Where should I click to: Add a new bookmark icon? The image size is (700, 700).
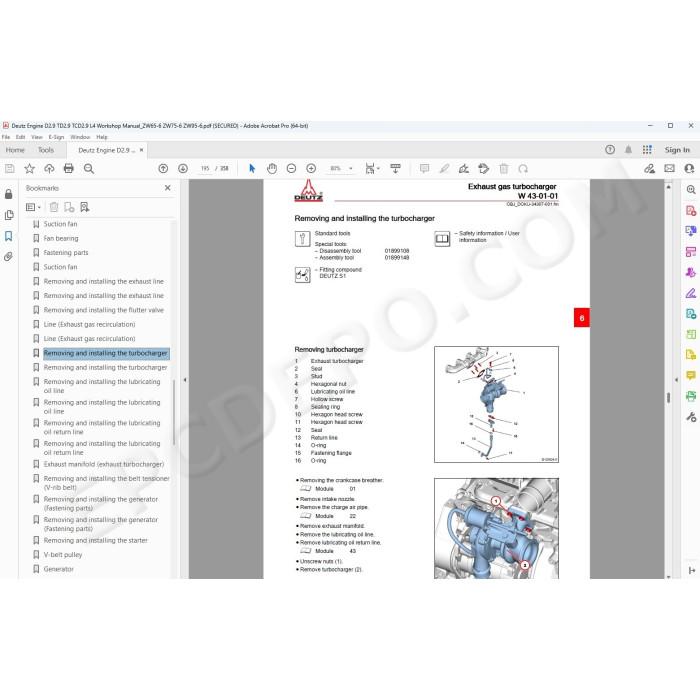point(69,207)
